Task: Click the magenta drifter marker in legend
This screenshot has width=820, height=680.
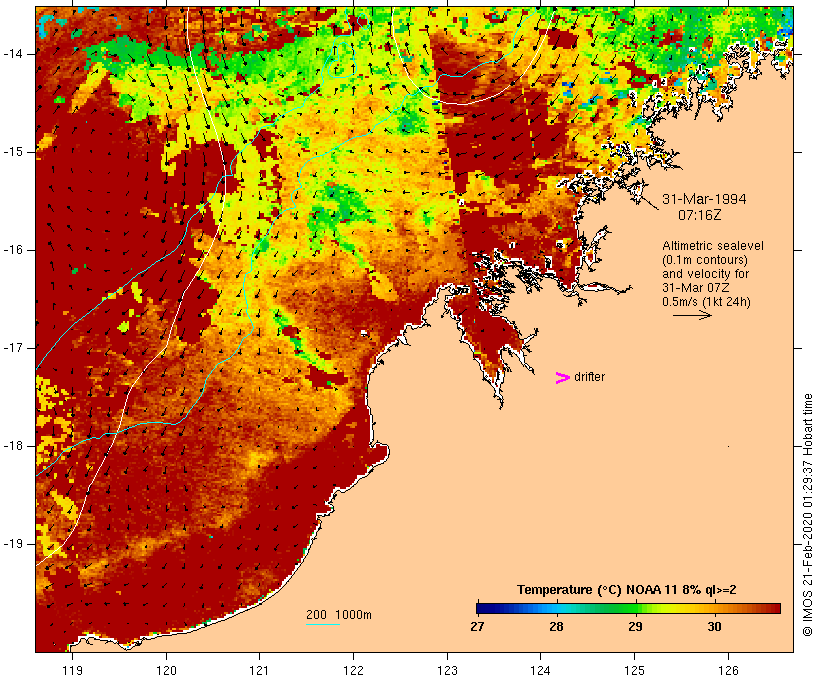Action: 562,378
